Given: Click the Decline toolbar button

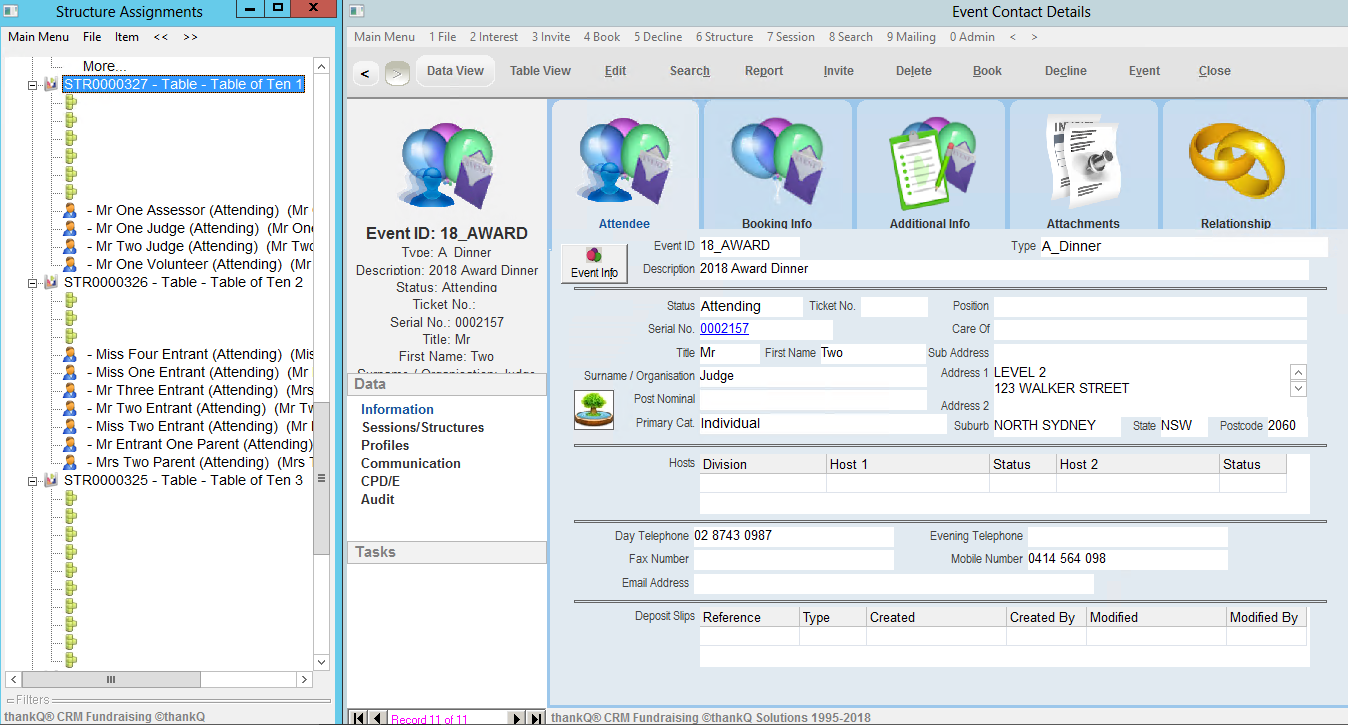Looking at the screenshot, I should tap(1065, 71).
